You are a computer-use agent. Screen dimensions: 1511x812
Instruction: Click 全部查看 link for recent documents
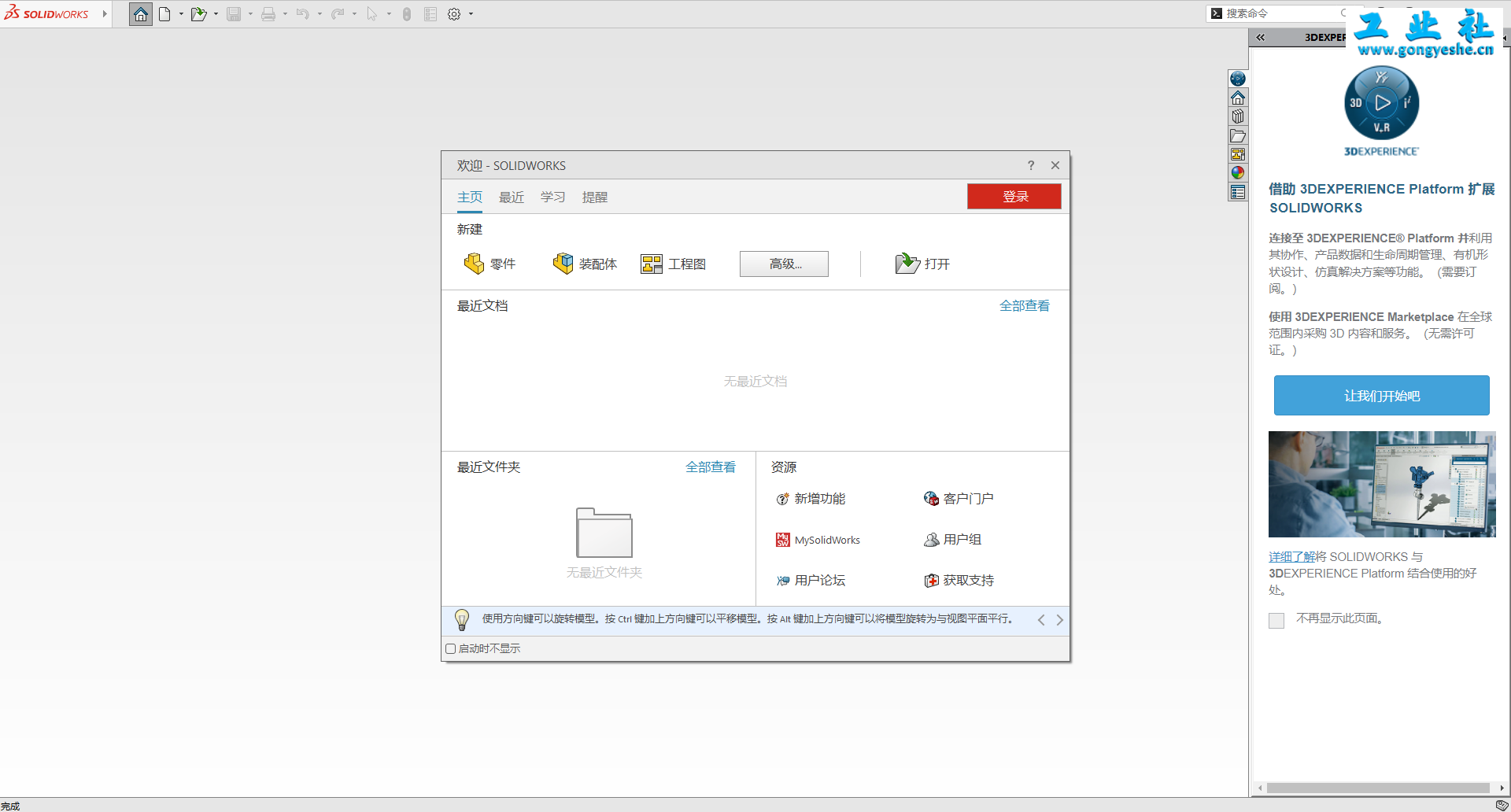pyautogui.click(x=1025, y=306)
